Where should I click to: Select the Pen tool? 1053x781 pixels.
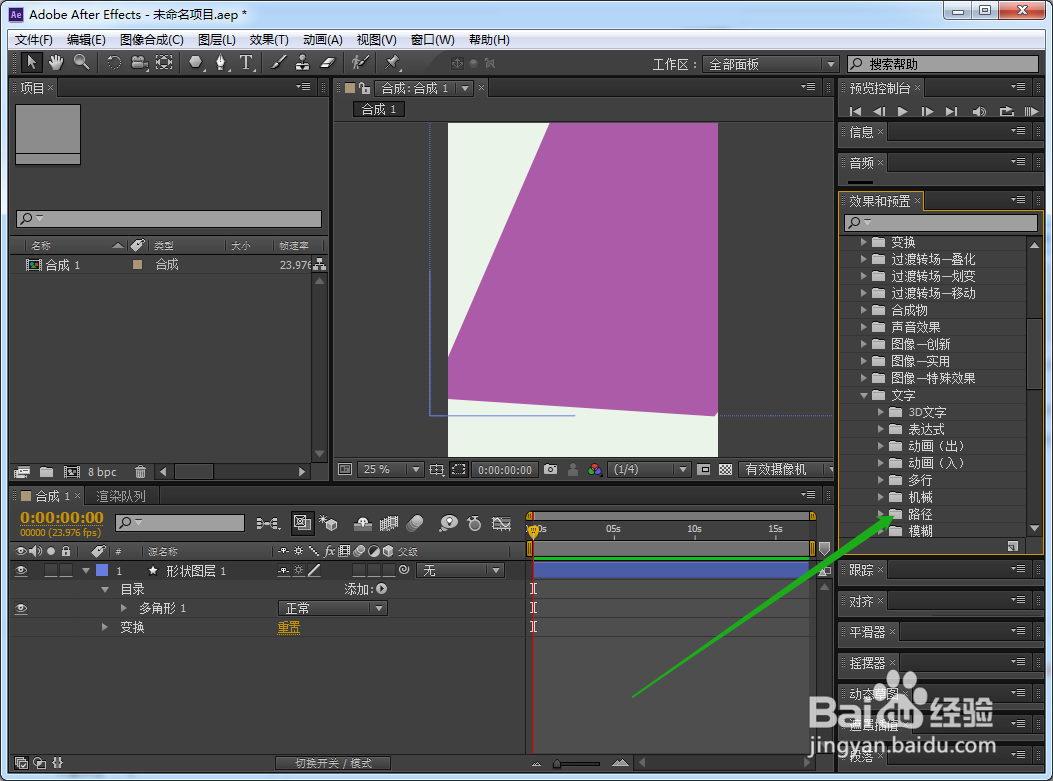tap(220, 63)
